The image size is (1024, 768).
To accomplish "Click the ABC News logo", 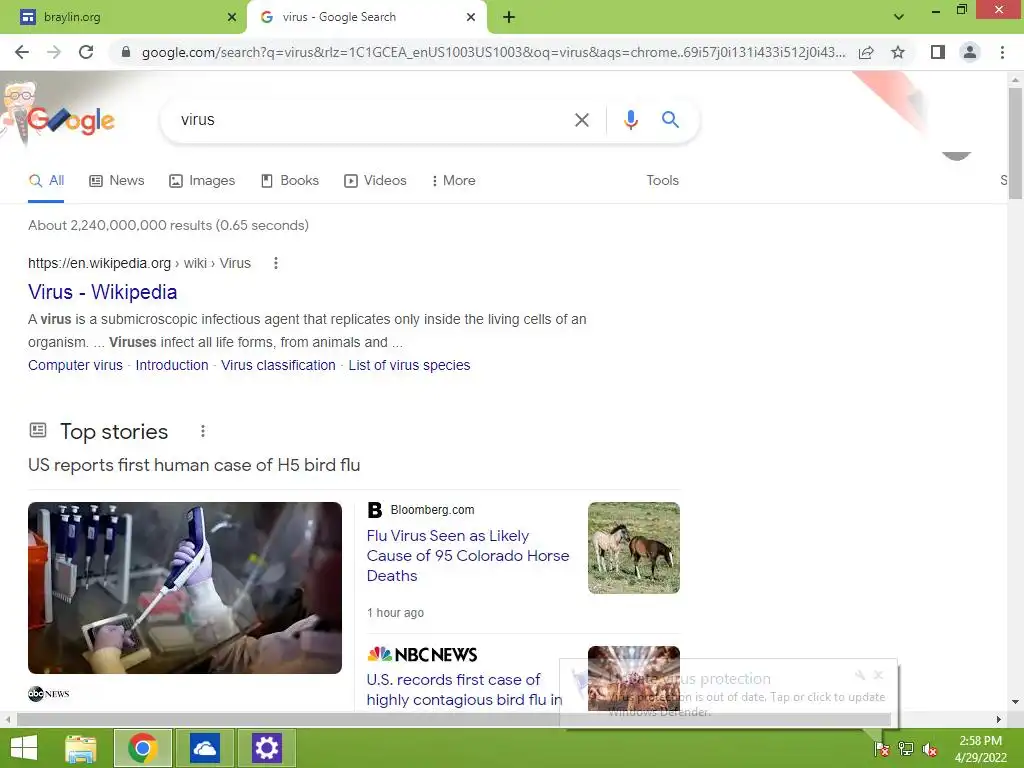I will click(x=48, y=694).
